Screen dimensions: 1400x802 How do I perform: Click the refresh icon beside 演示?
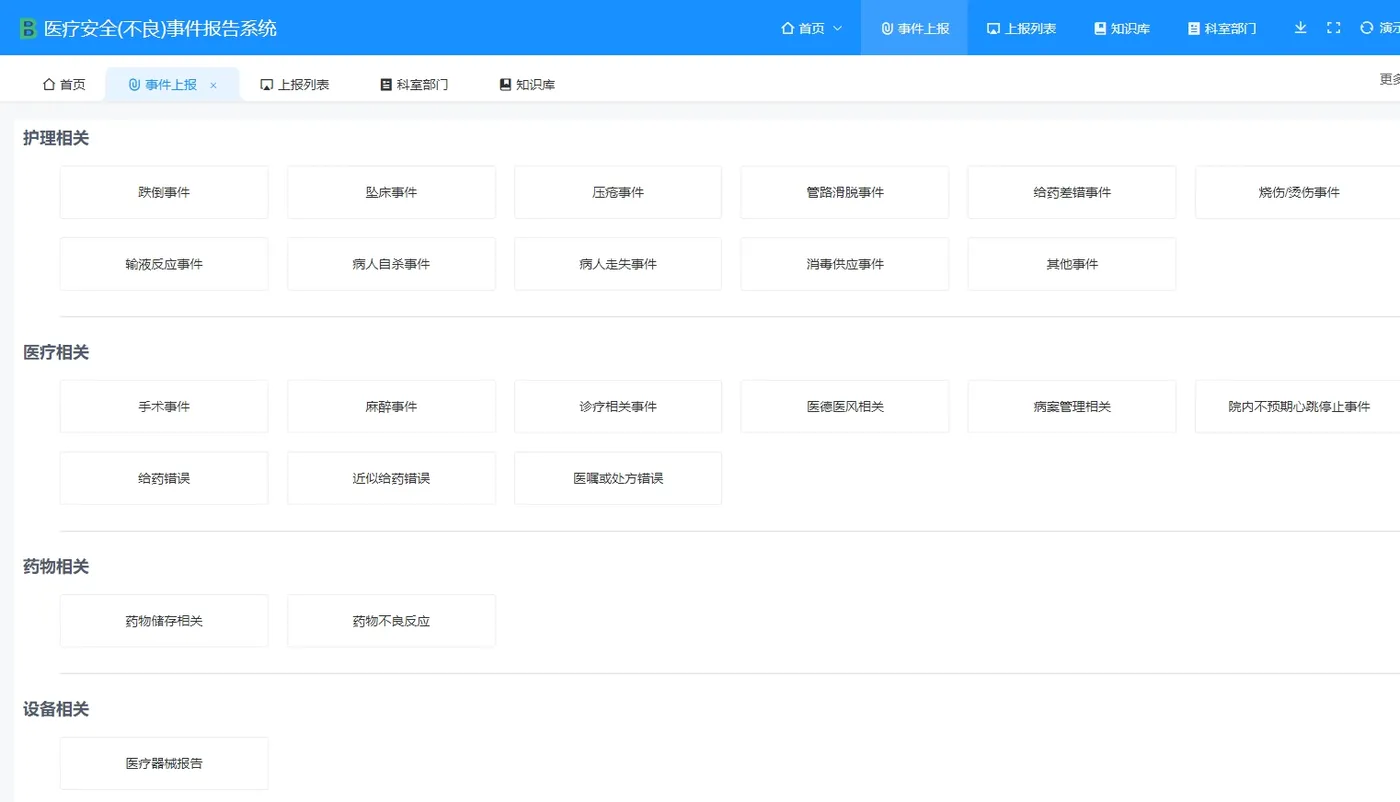click(1365, 28)
